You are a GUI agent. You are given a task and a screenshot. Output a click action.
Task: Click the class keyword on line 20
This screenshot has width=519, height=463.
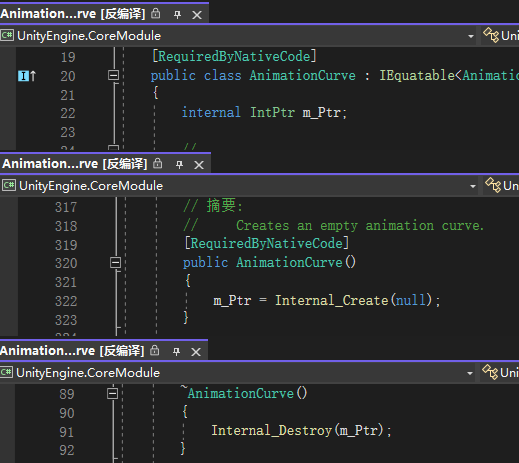(222, 76)
